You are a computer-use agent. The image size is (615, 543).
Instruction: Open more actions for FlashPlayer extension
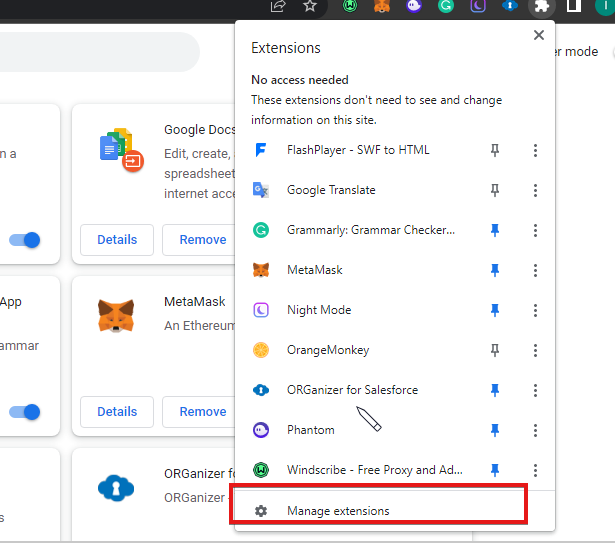click(x=535, y=150)
